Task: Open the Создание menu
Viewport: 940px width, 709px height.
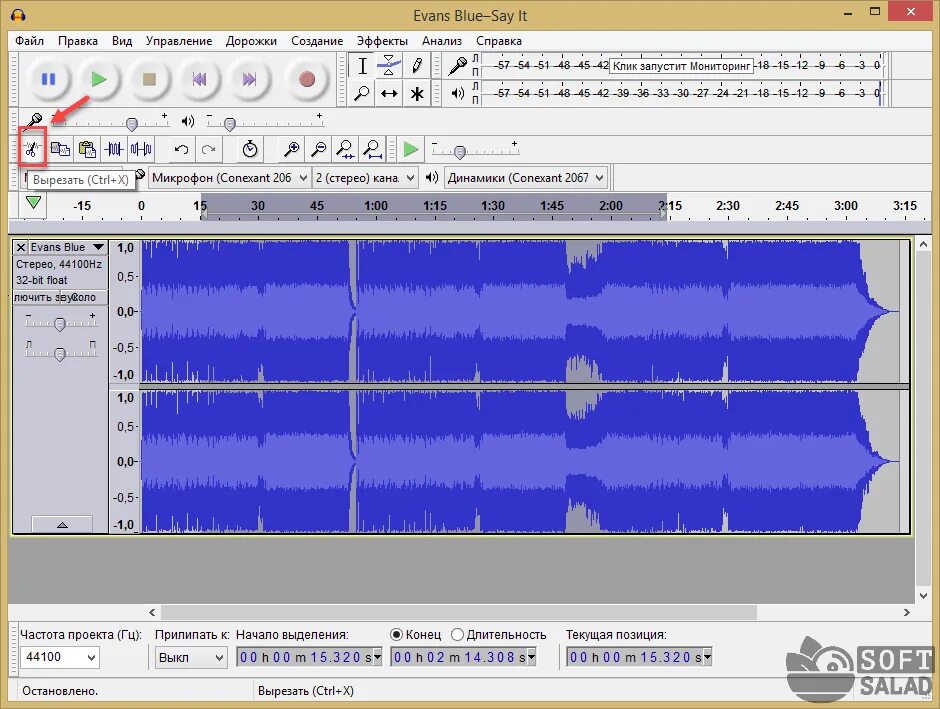Action: (x=317, y=41)
